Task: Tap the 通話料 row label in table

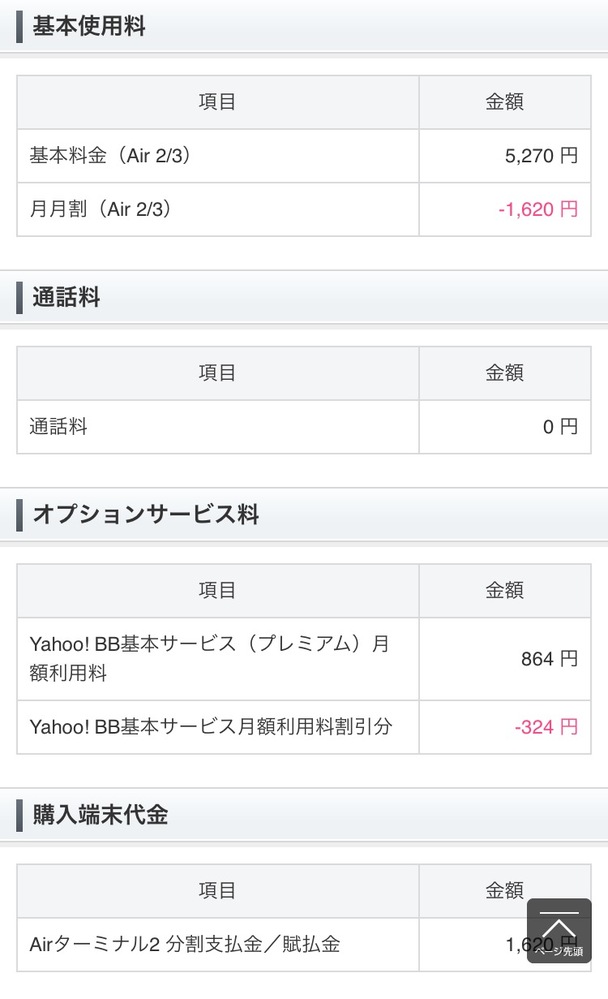Action: tap(59, 427)
